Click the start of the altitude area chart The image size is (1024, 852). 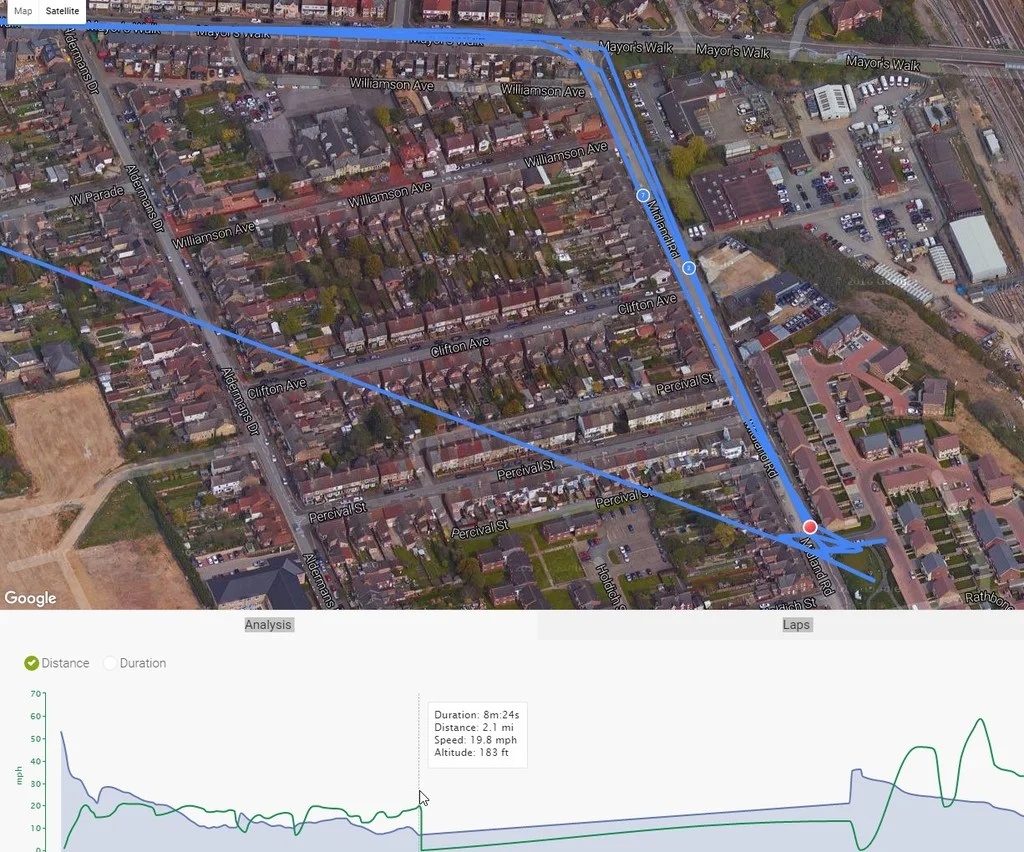(x=62, y=733)
